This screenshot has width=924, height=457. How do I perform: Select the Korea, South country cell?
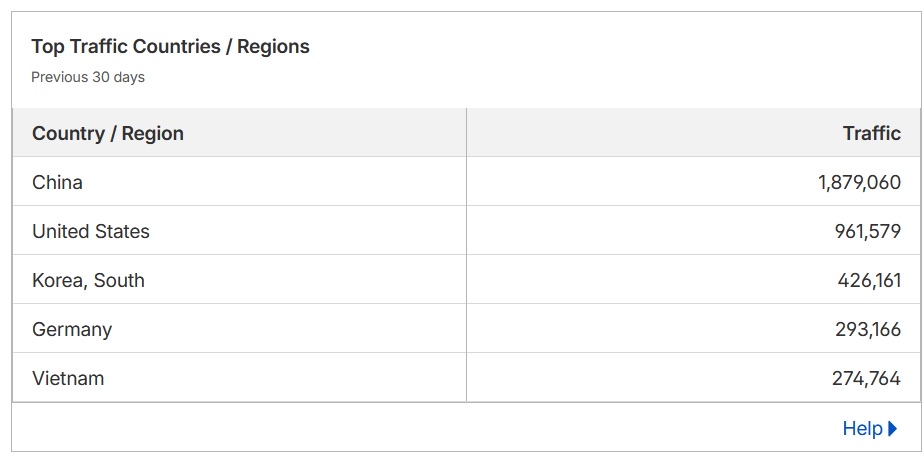(x=239, y=280)
